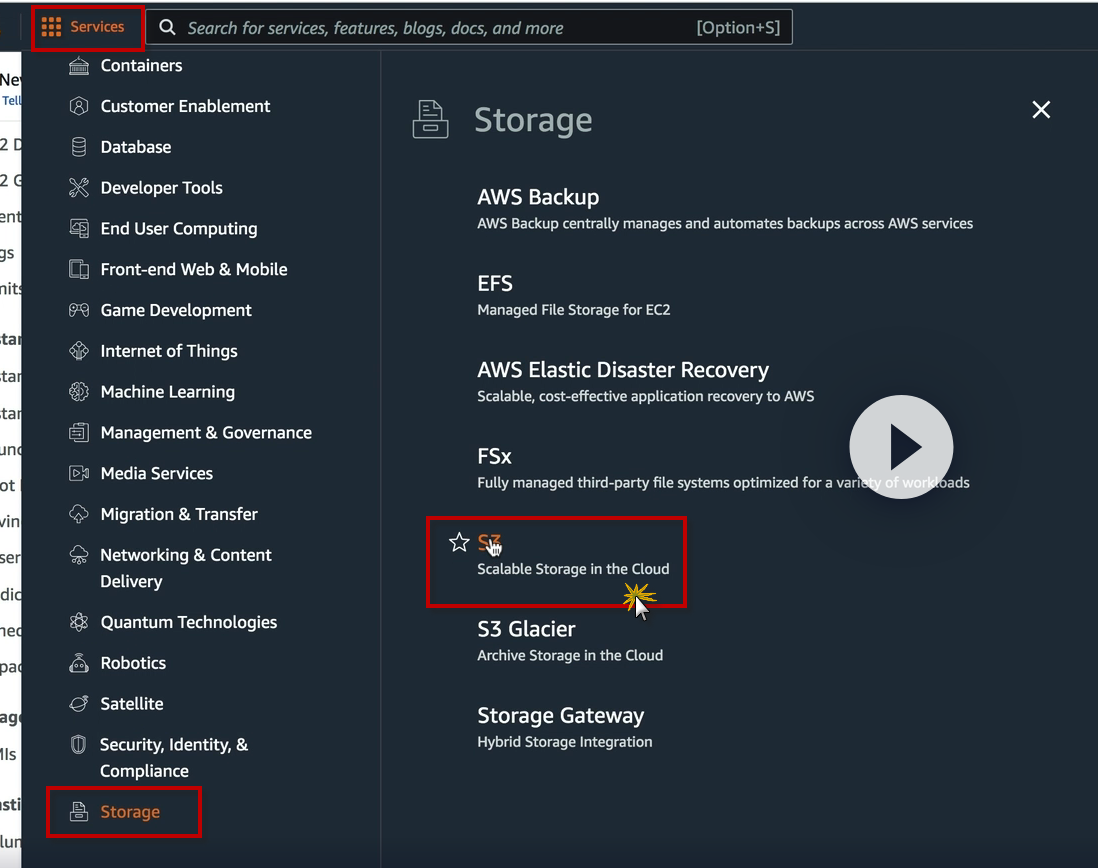1098x868 pixels.
Task: Click the Robotics robot icon
Action: pyautogui.click(x=79, y=663)
